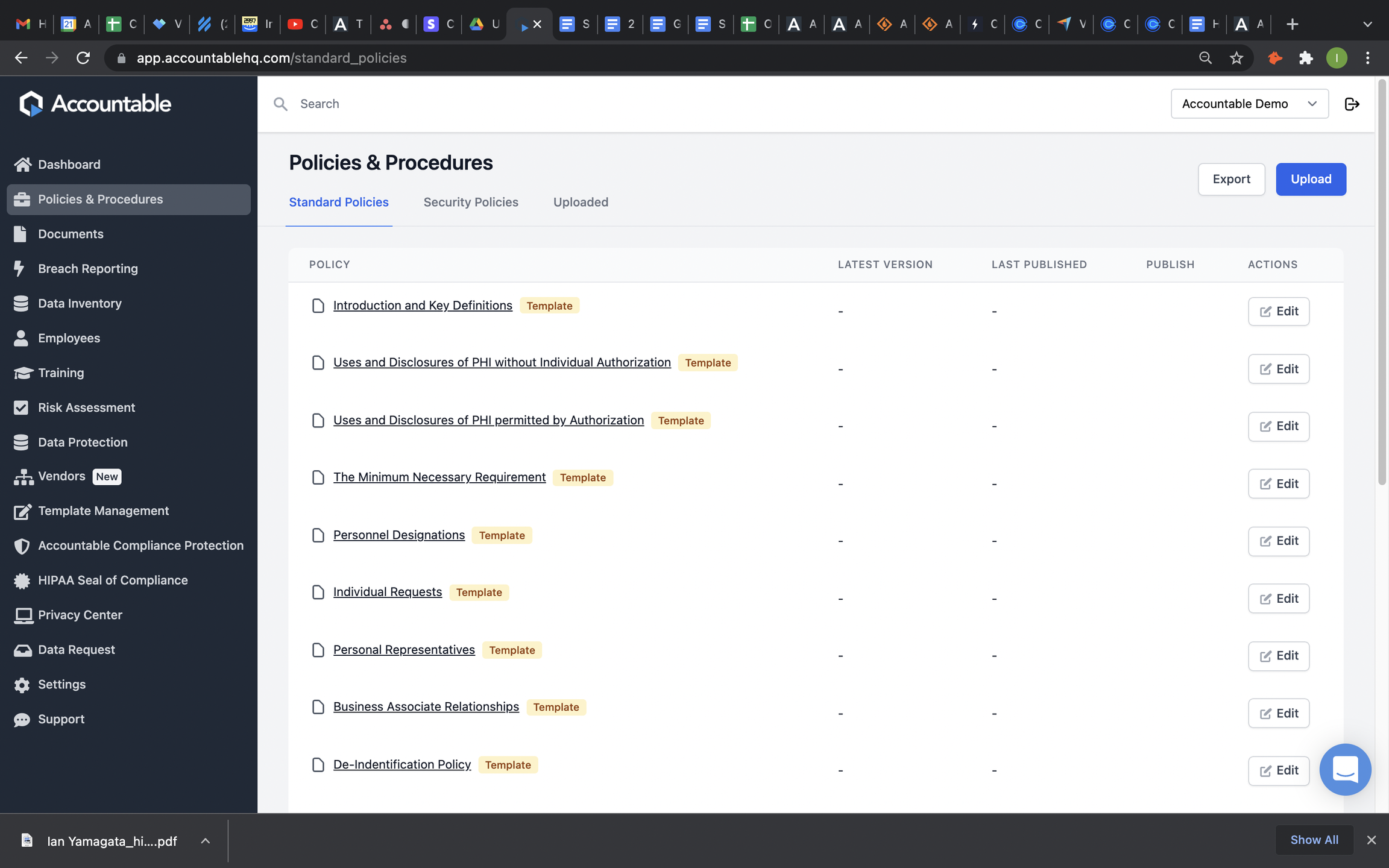Click the sign out icon next to Accountable Demo
Image resolution: width=1389 pixels, height=868 pixels.
(x=1352, y=104)
